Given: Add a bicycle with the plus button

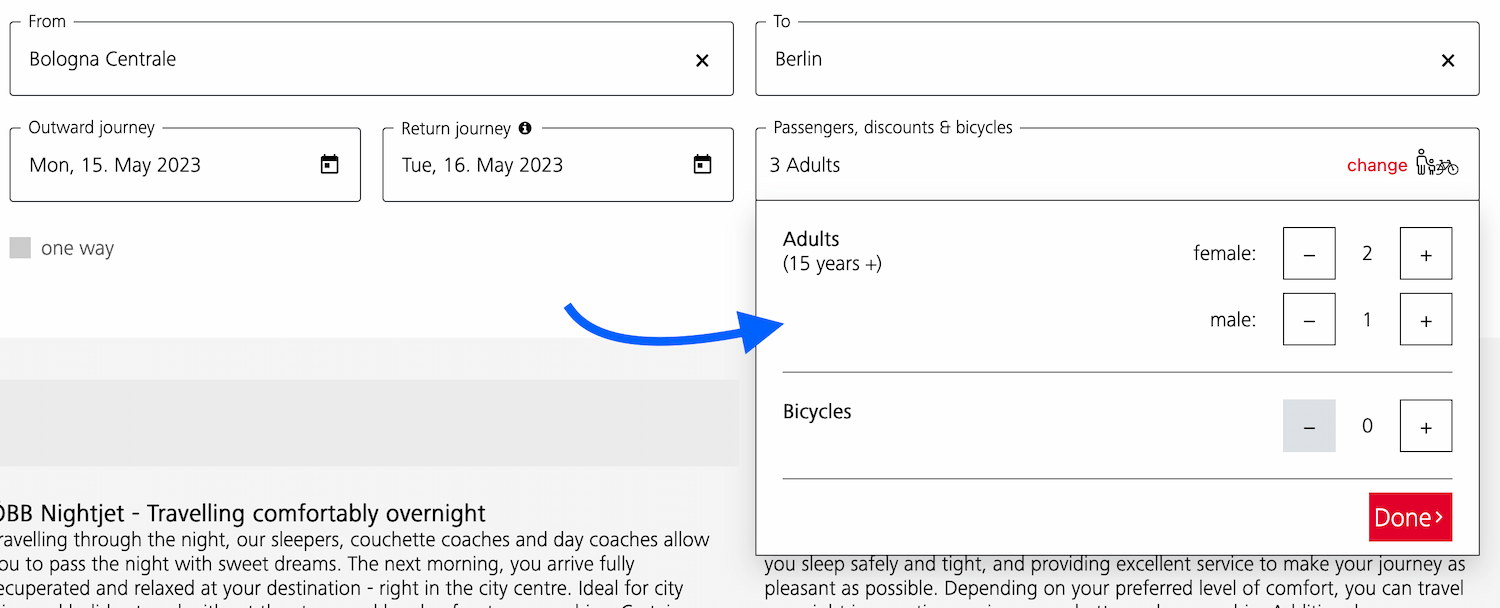Looking at the screenshot, I should 1426,426.
